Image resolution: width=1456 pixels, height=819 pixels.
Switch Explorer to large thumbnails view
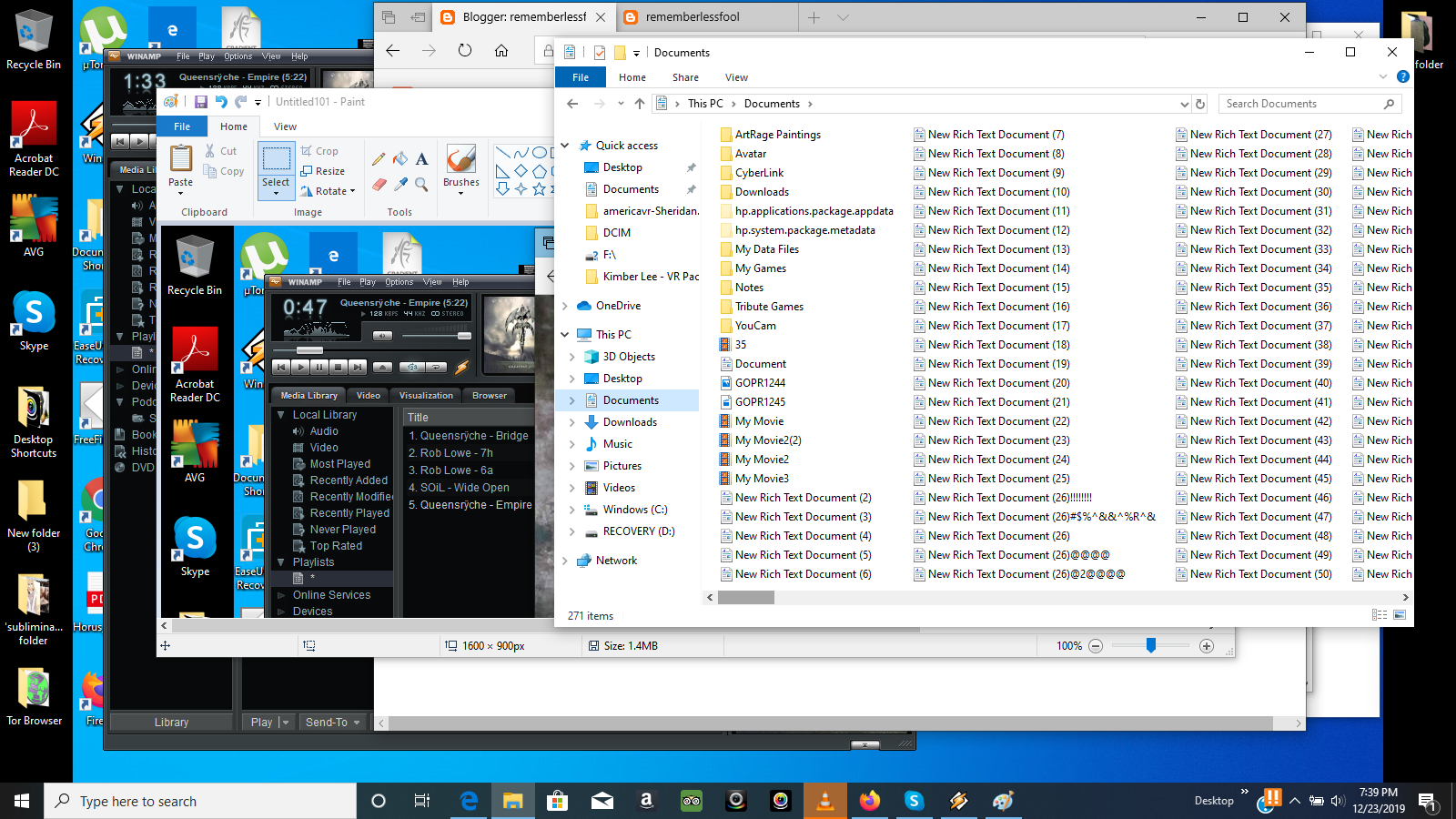pos(1400,615)
